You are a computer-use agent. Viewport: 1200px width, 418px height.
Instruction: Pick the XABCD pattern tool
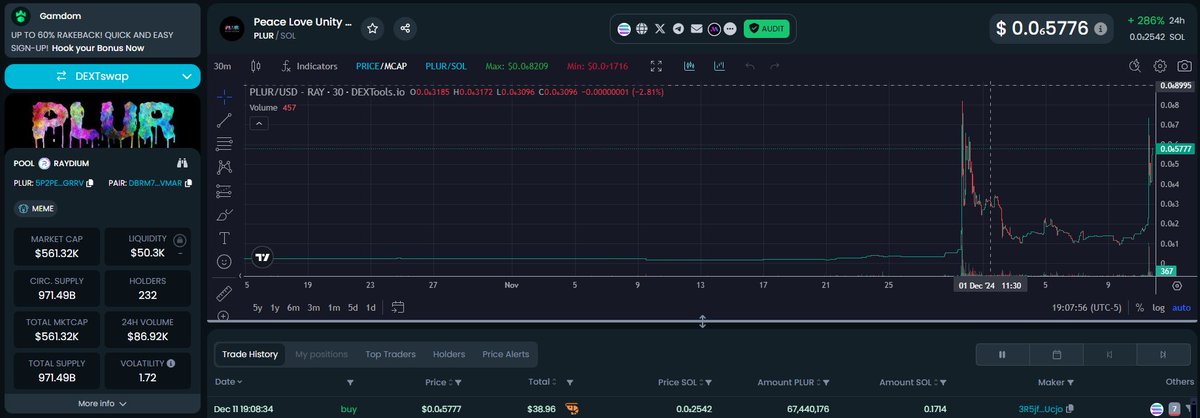tap(224, 167)
